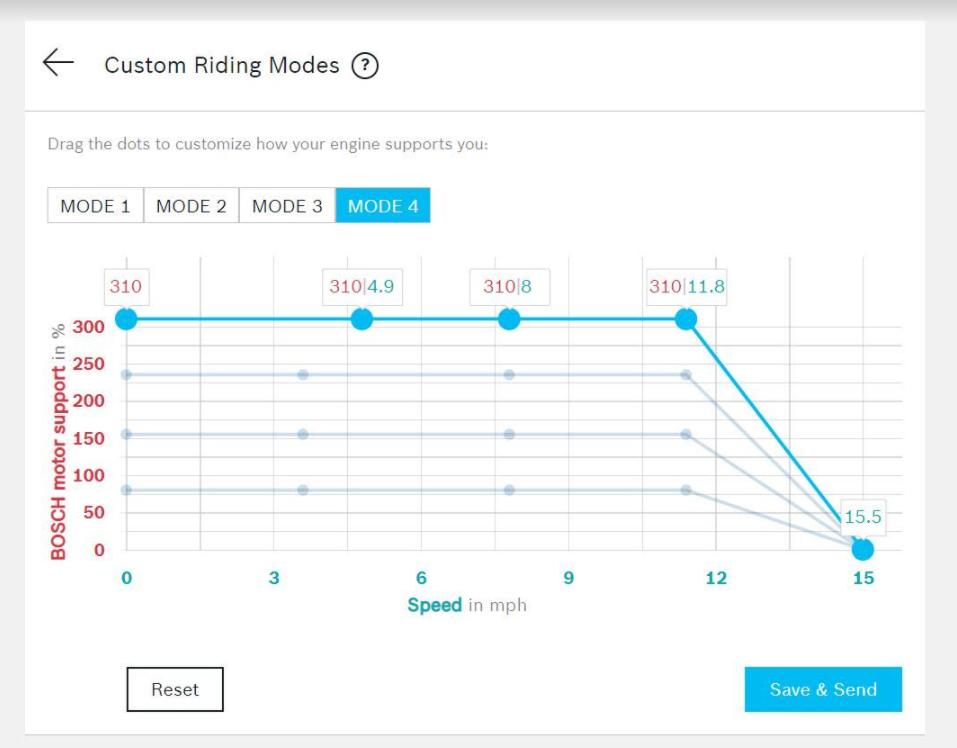Switch to MODE 1 tab
Screen dimensions: 957x748
coord(95,206)
